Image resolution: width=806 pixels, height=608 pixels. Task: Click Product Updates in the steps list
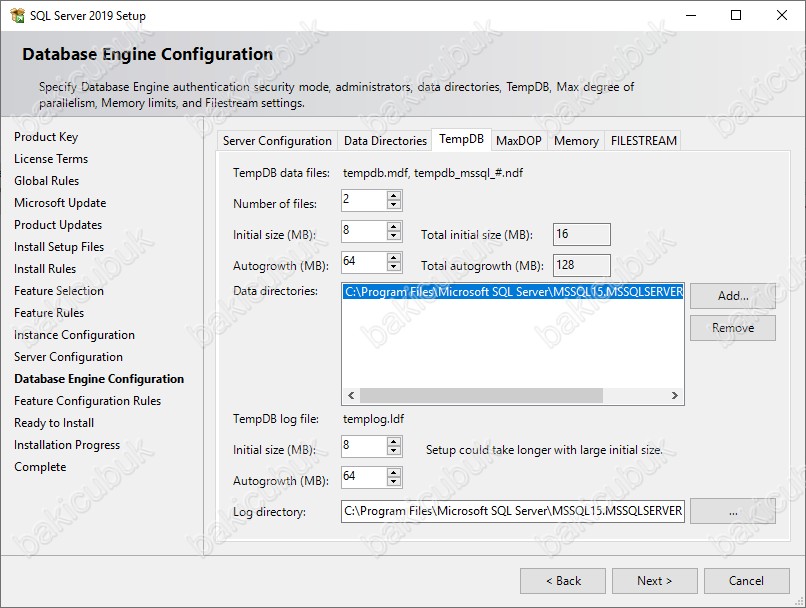[x=58, y=225]
